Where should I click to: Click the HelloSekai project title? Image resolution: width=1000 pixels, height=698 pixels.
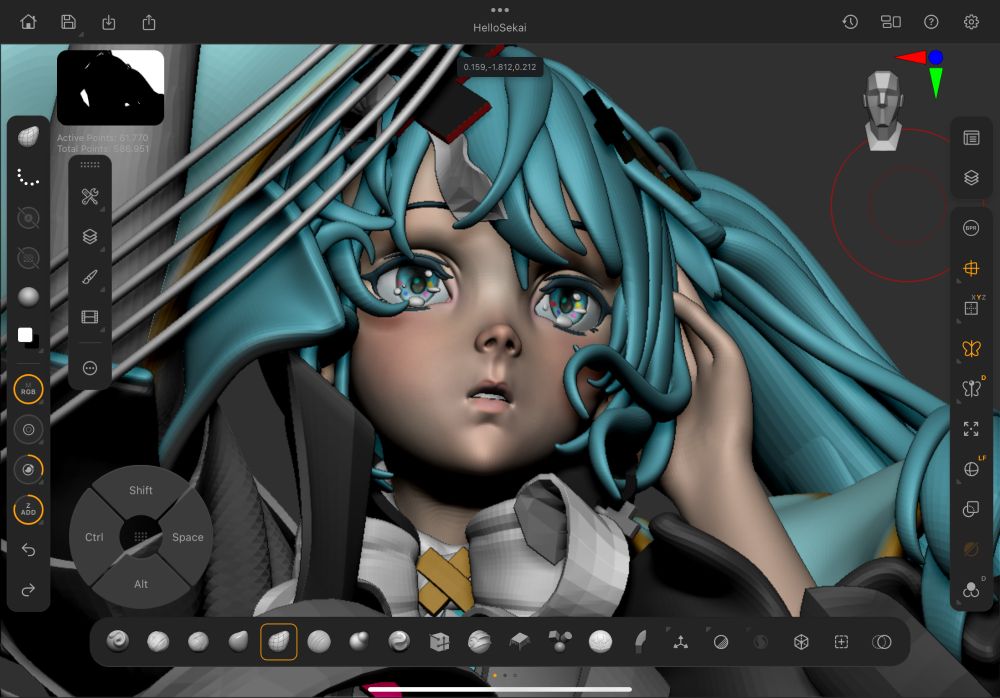pos(500,28)
